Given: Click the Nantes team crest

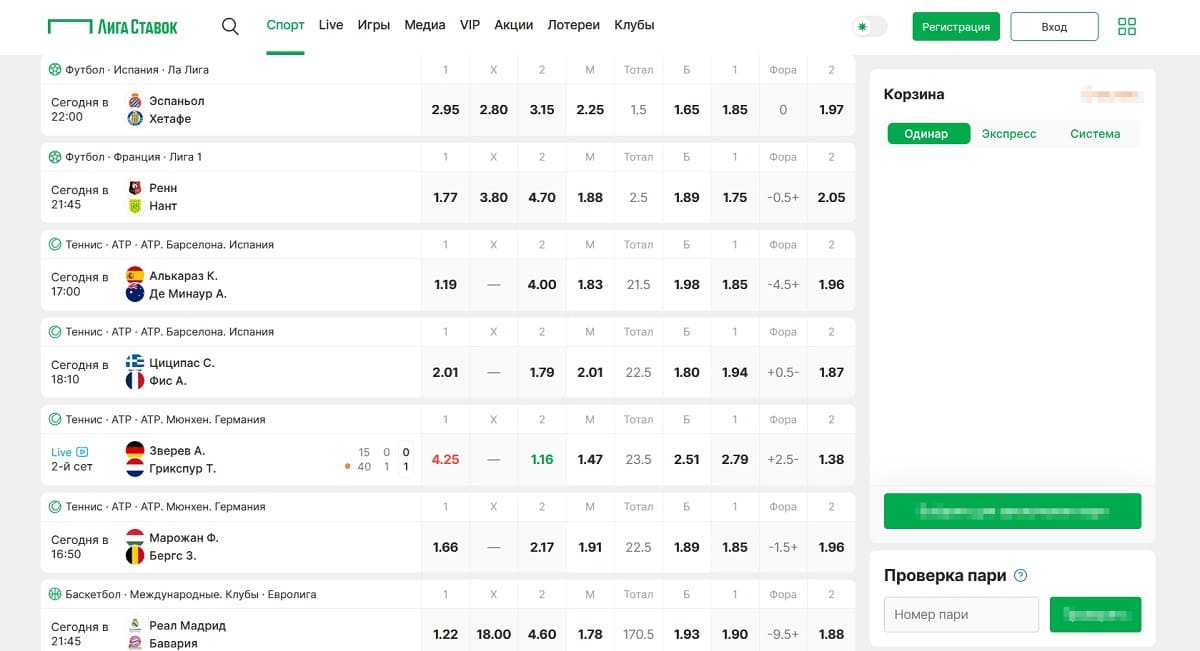Looking at the screenshot, I should (135, 206).
